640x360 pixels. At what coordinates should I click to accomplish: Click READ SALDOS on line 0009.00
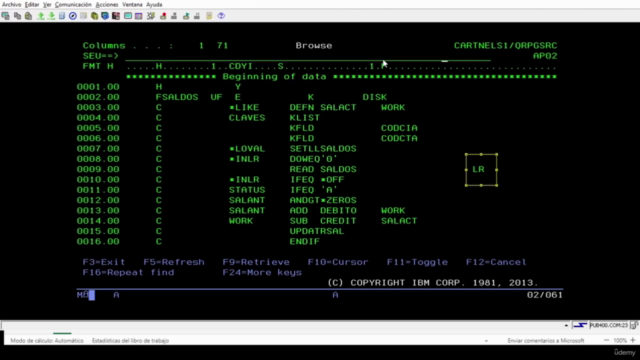[x=323, y=169]
